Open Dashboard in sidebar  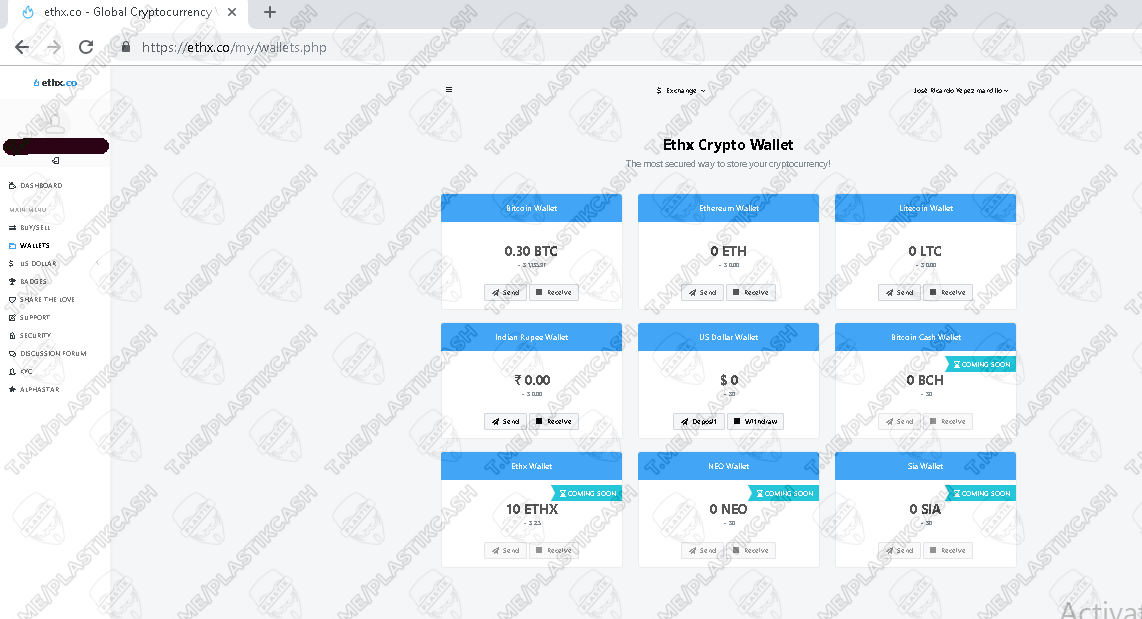36,186
